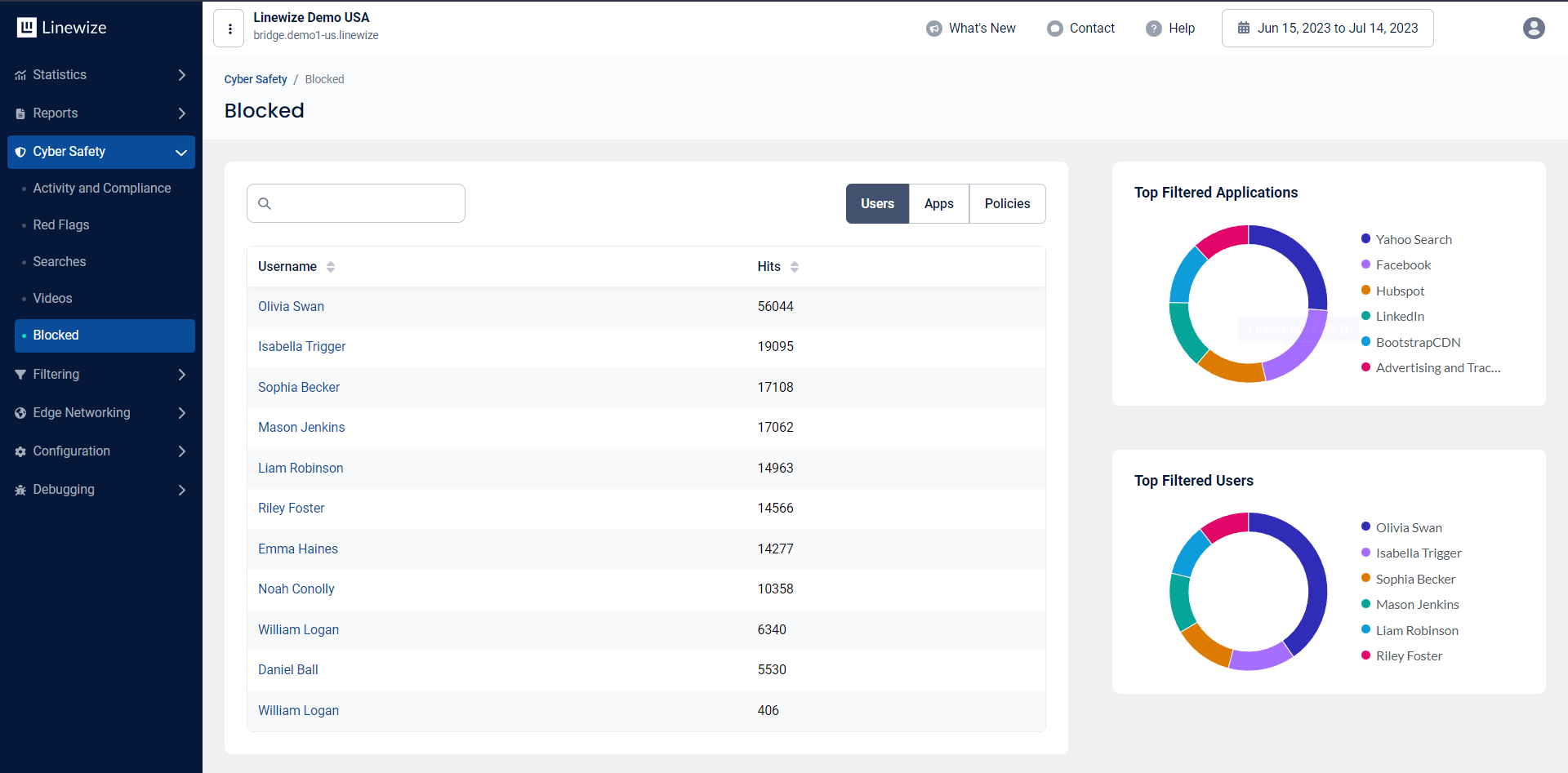1568x773 pixels.
Task: Open Olivia Swan user link
Action: click(291, 307)
